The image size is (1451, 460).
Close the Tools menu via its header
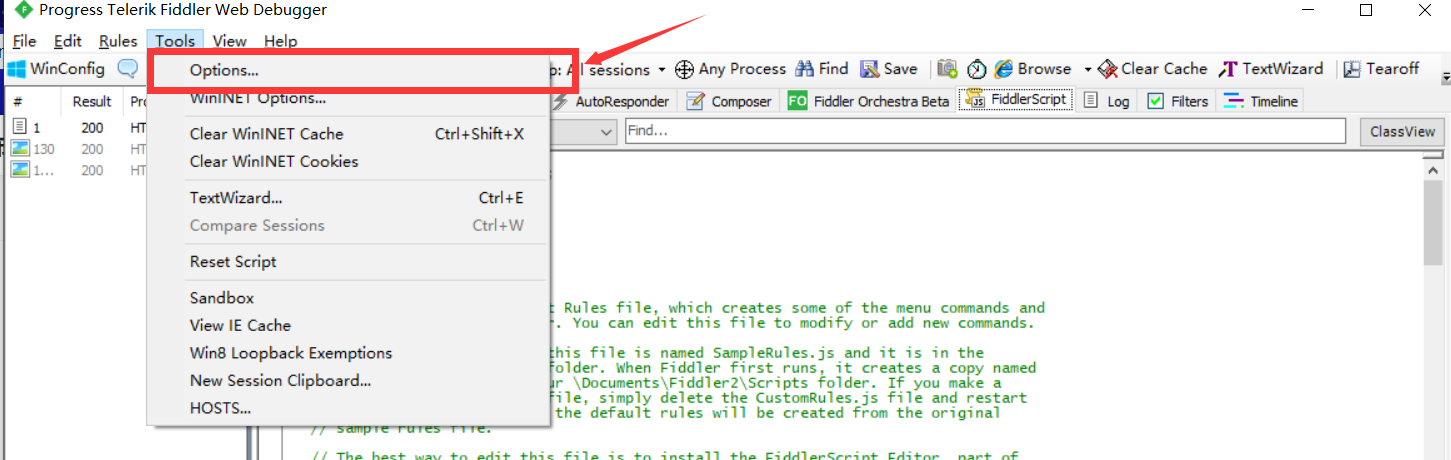(x=175, y=41)
